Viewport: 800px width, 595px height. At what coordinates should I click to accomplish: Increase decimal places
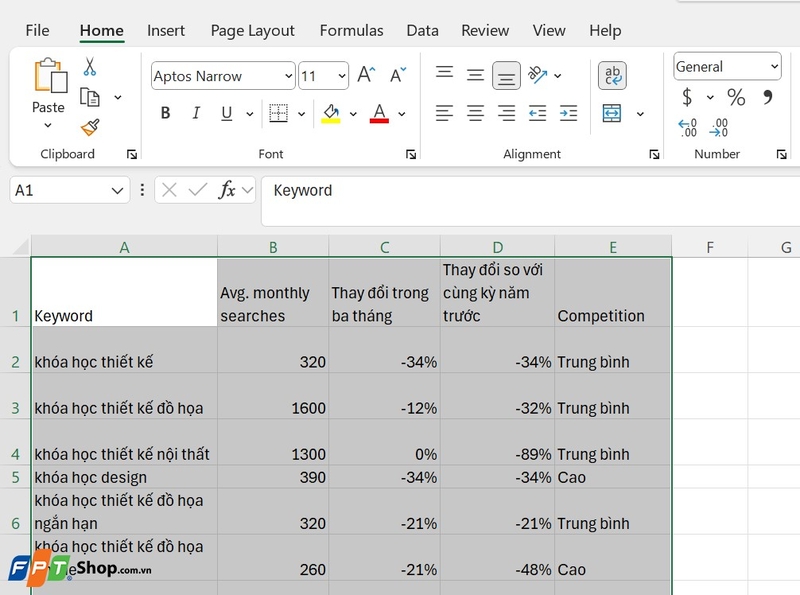point(687,128)
